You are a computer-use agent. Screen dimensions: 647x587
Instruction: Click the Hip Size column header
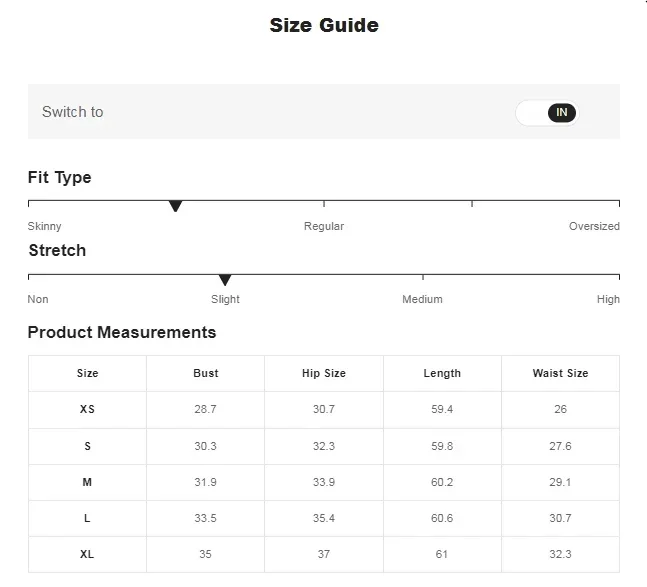pyautogui.click(x=324, y=373)
